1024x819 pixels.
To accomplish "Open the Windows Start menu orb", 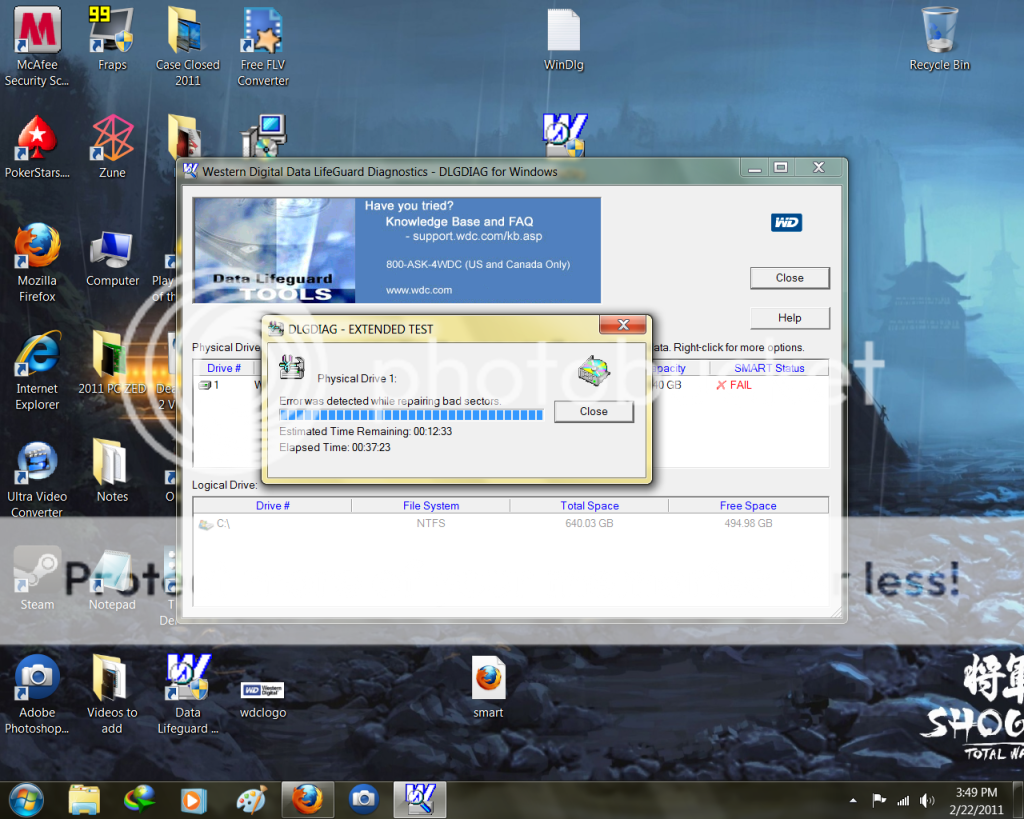I will click(26, 799).
